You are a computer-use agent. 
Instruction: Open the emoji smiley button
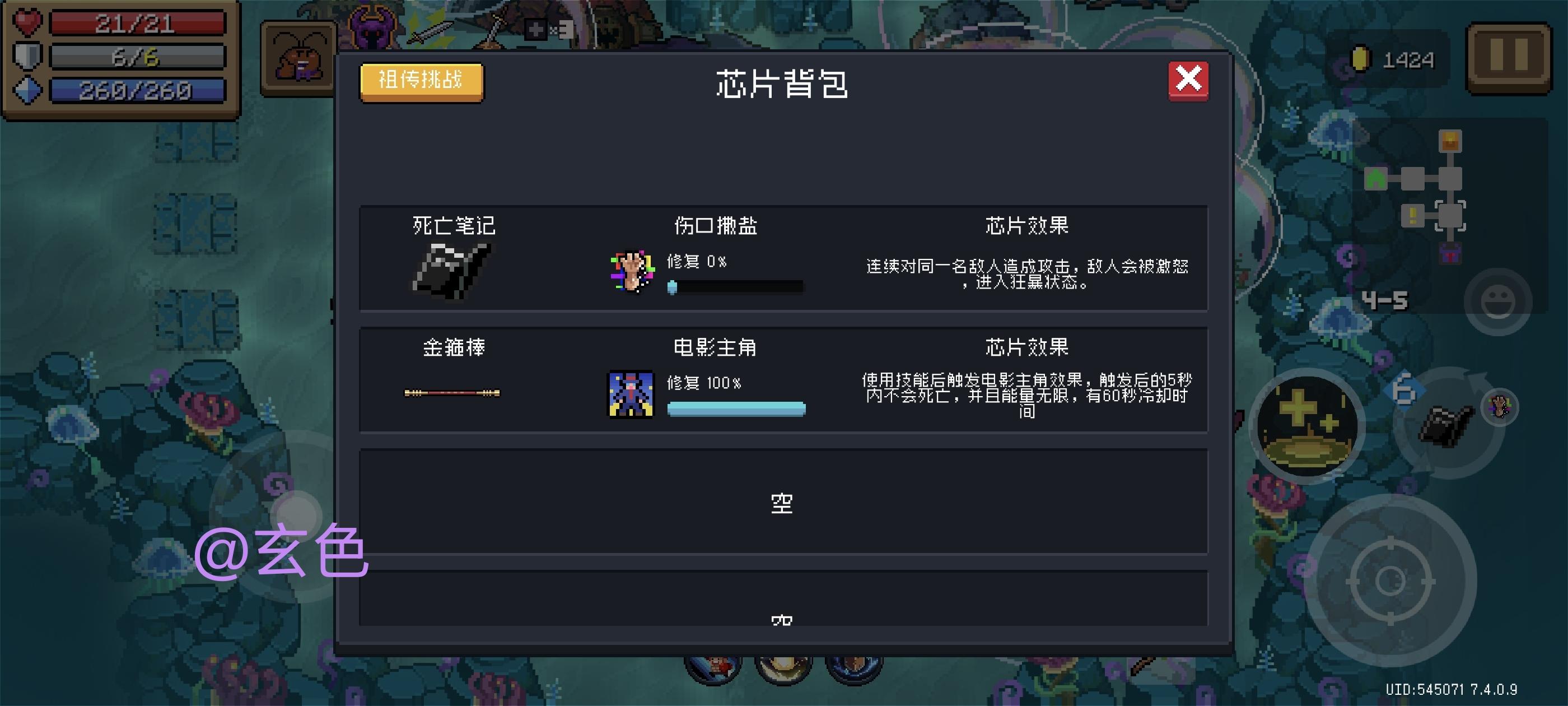[1497, 301]
